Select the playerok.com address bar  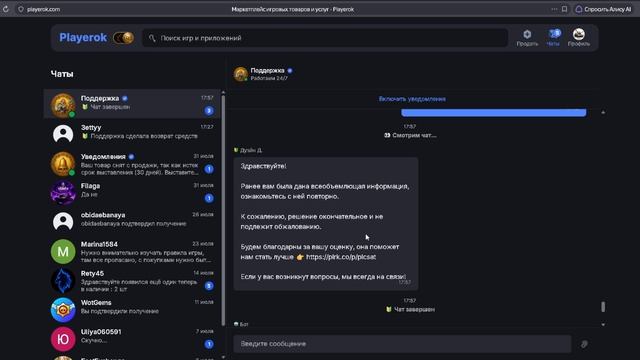[x=43, y=9]
